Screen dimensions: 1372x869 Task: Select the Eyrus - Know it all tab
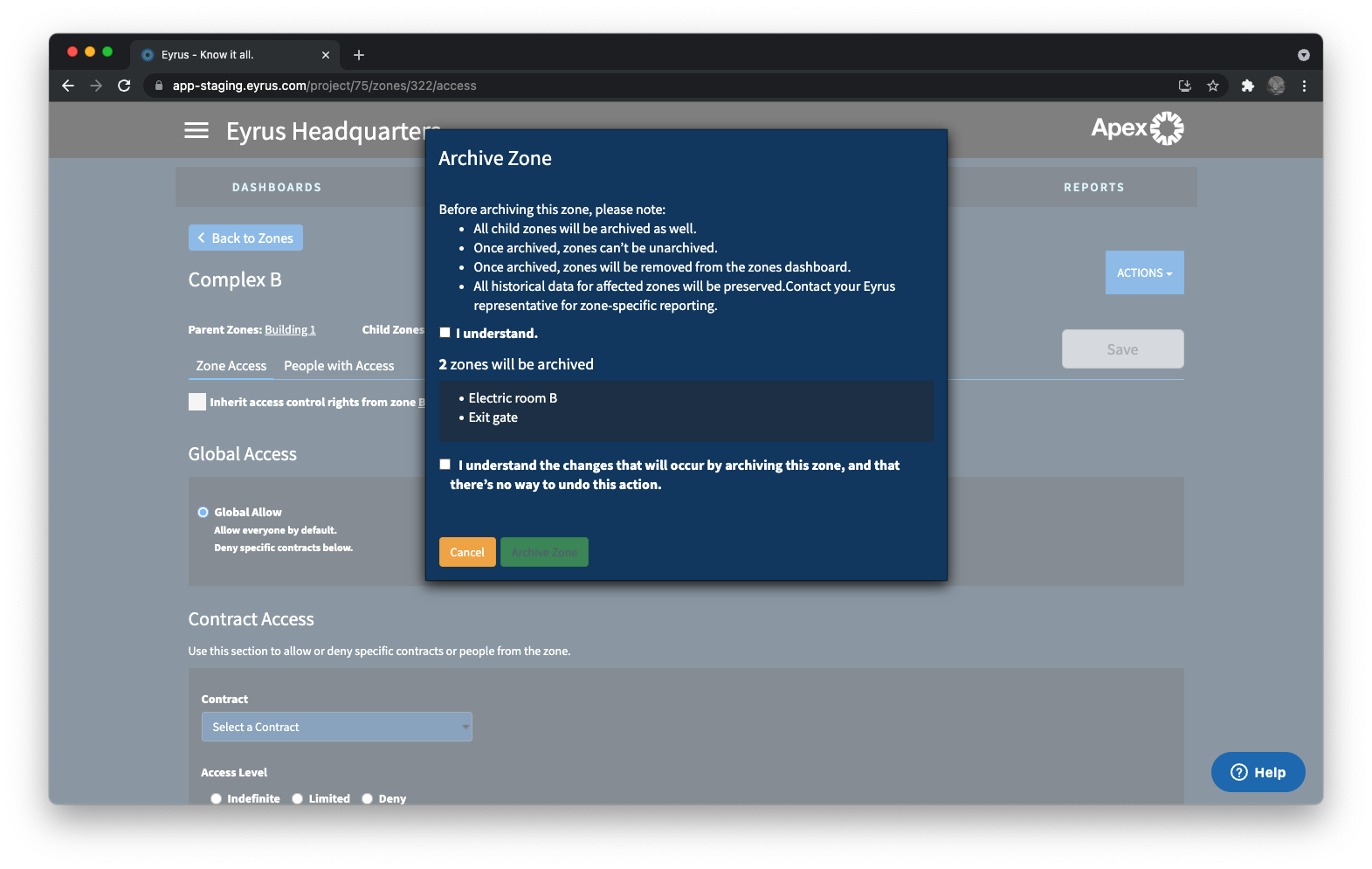pyautogui.click(x=234, y=55)
